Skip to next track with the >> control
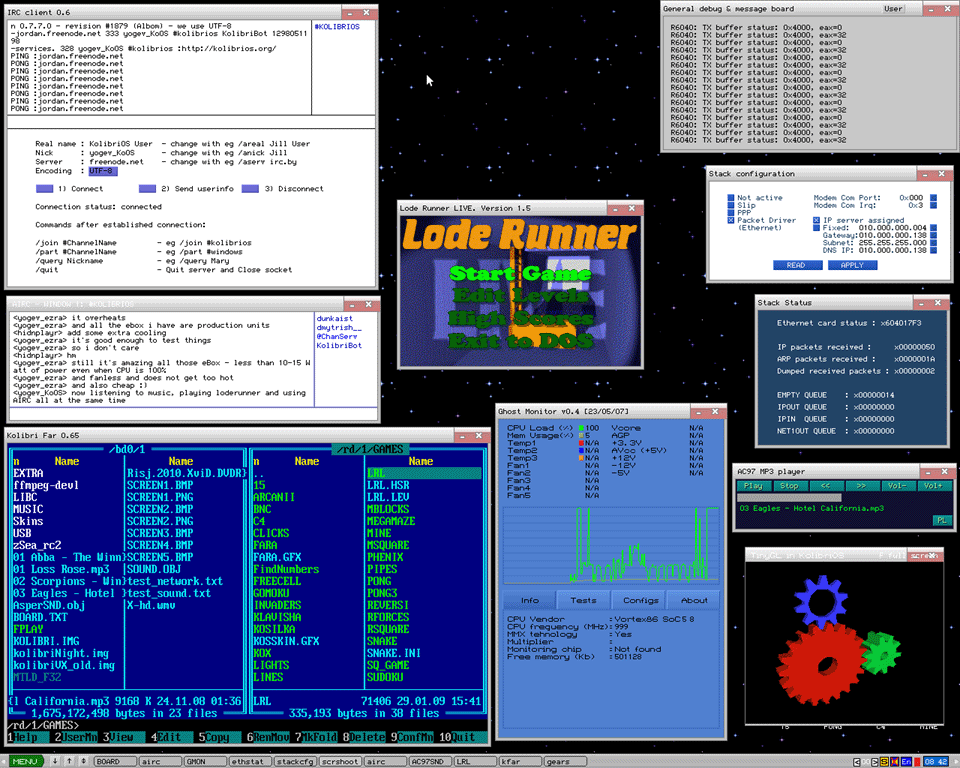The image size is (960, 768). coord(861,485)
